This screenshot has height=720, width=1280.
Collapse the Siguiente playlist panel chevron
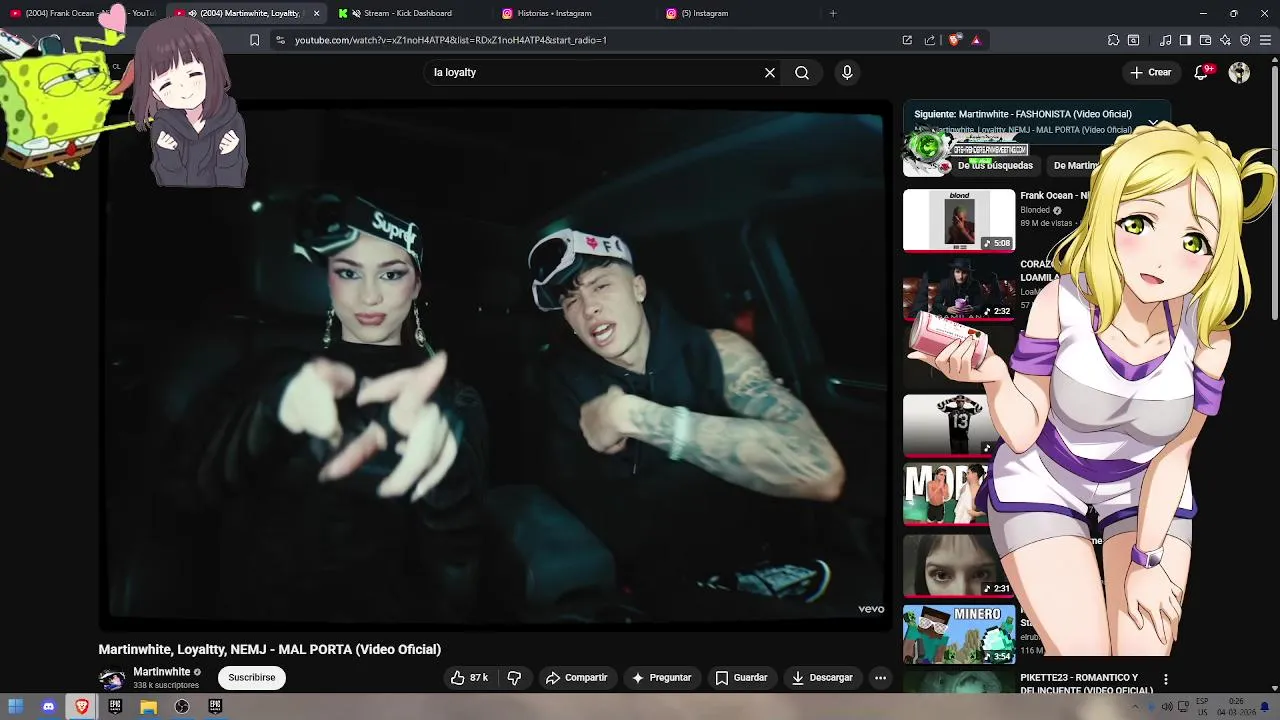point(1153,123)
